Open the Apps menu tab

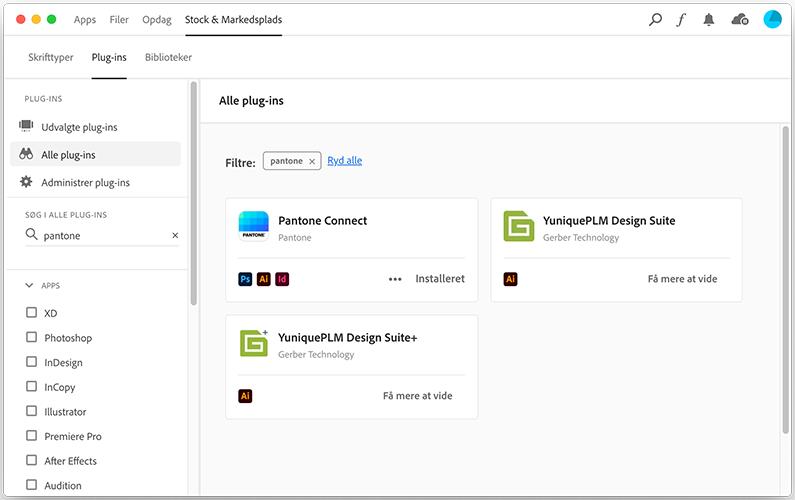click(x=85, y=20)
